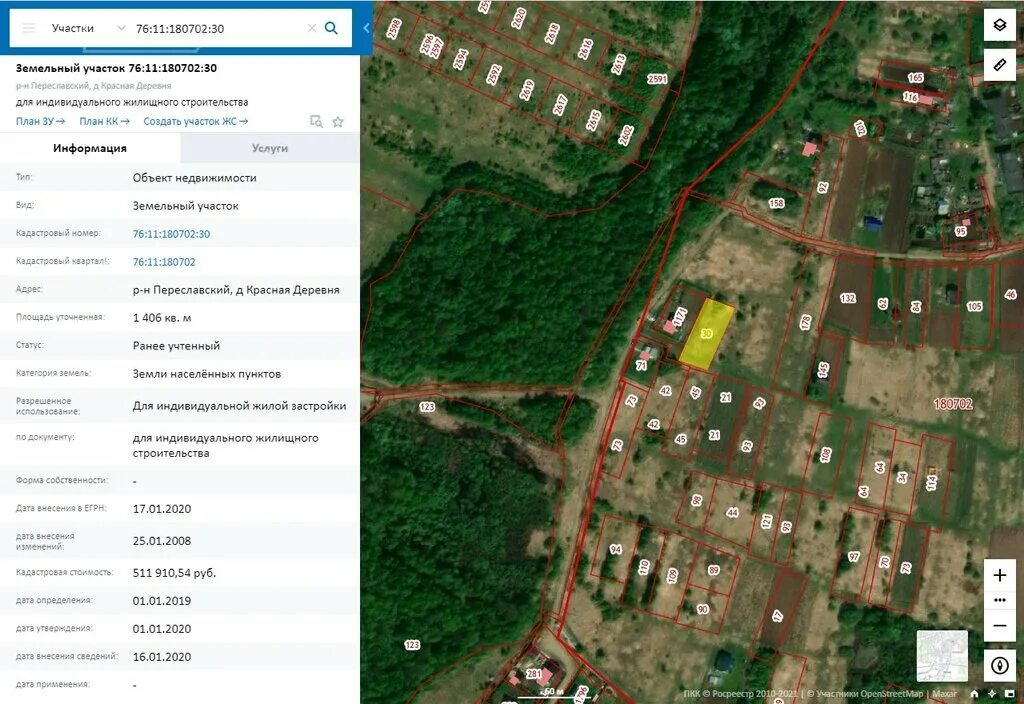The height and width of the screenshot is (704, 1024).
Task: Reset map orientation with compass button
Action: (x=999, y=665)
